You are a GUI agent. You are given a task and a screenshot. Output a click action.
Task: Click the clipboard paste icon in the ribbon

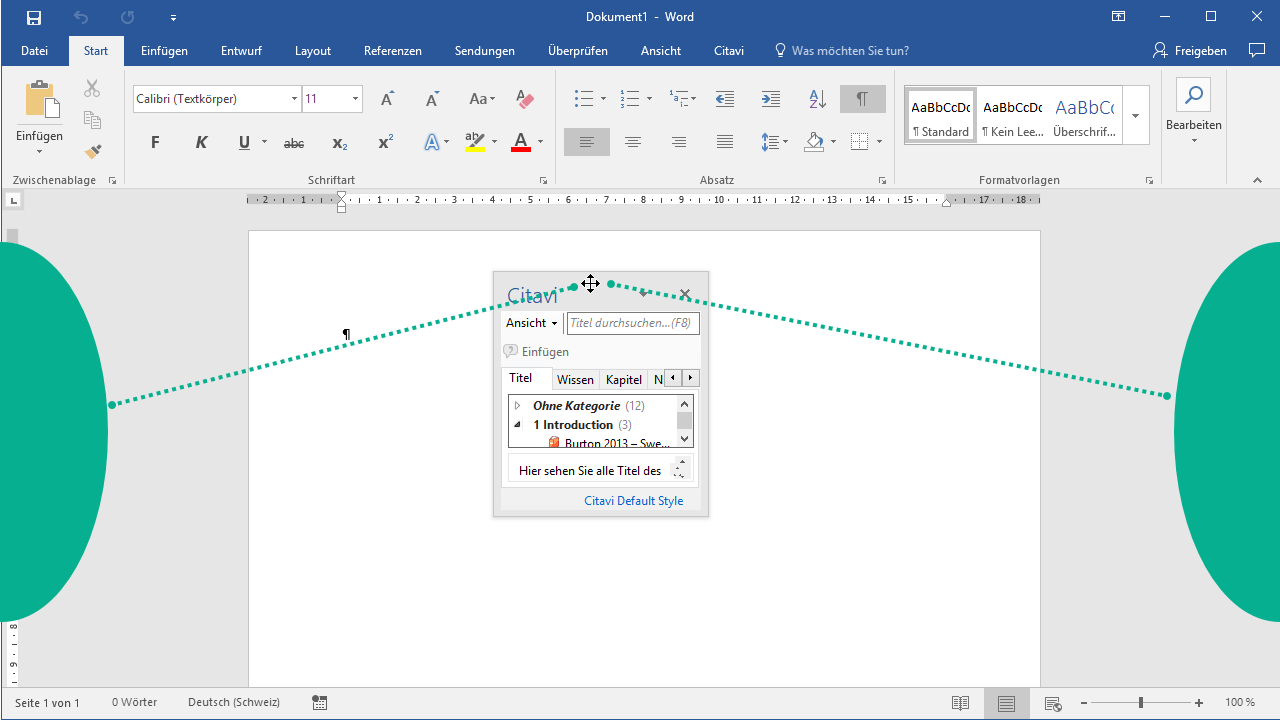(42, 101)
